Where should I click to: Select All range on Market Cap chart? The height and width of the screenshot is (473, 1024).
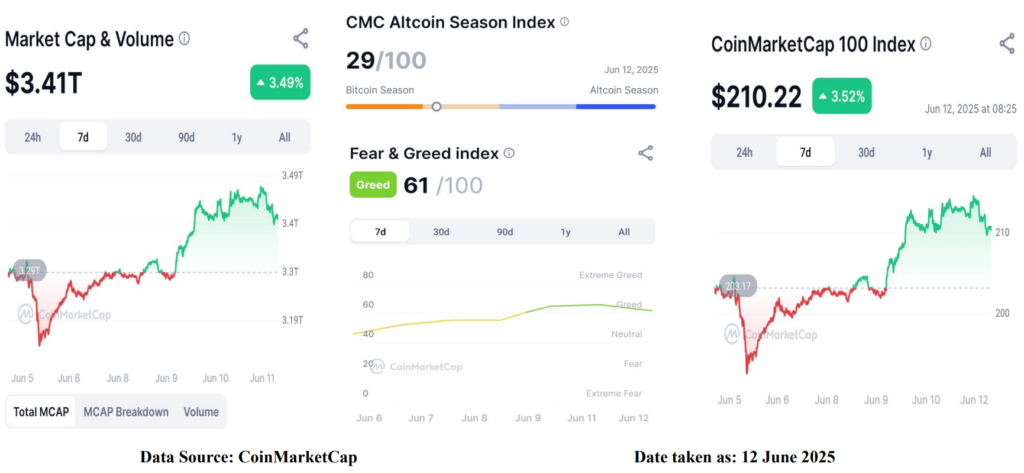click(285, 137)
